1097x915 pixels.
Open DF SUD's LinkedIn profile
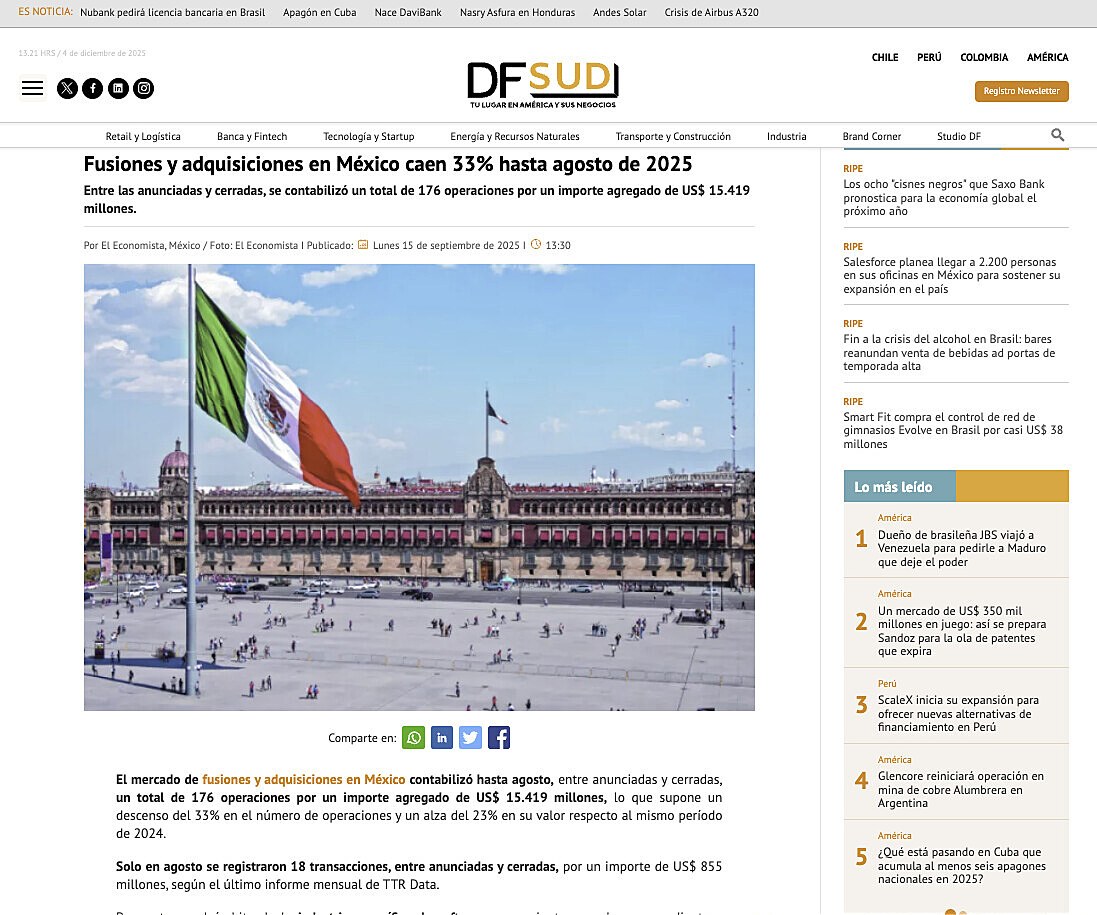[118, 88]
